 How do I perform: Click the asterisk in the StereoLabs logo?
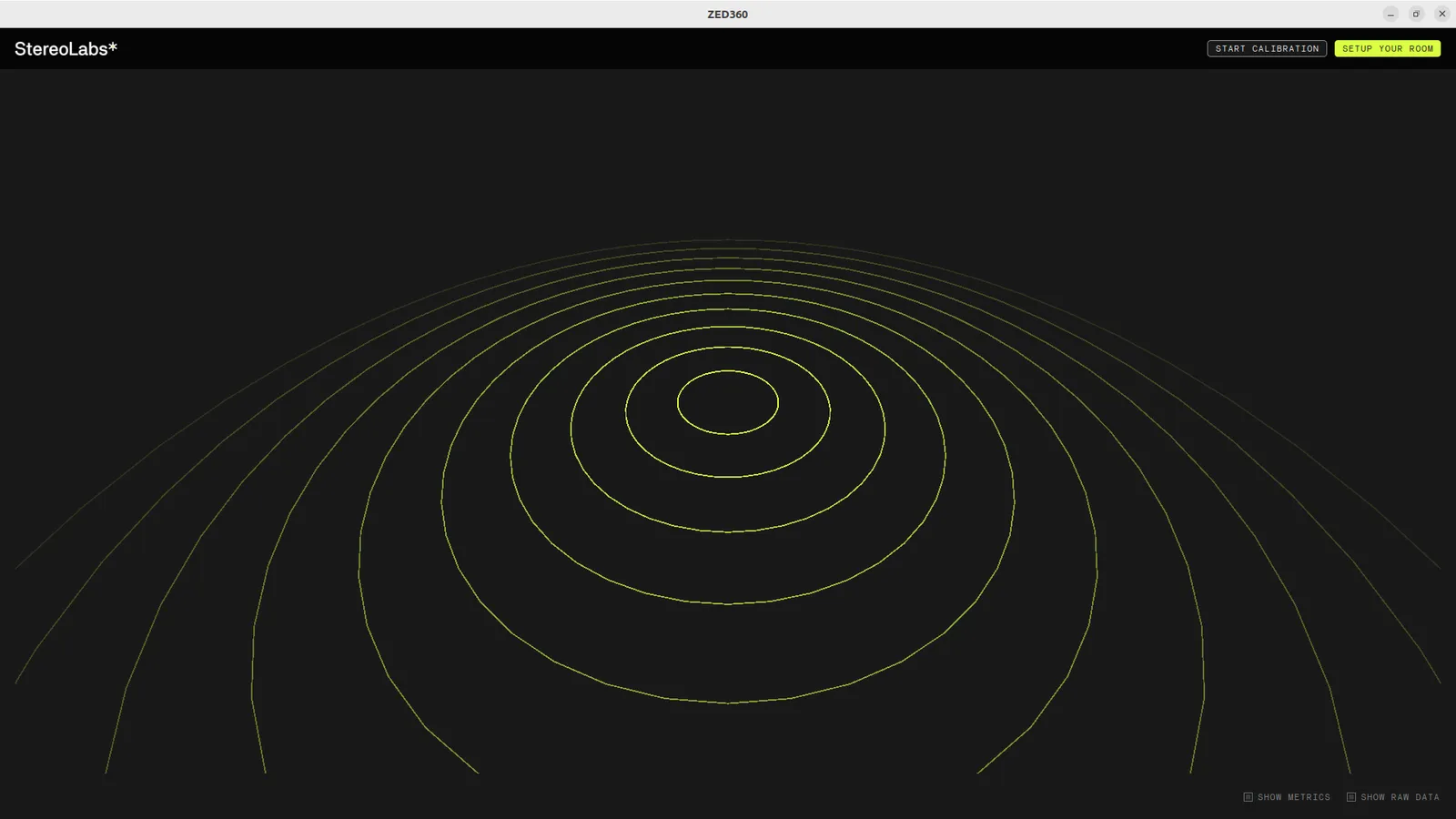[x=113, y=46]
